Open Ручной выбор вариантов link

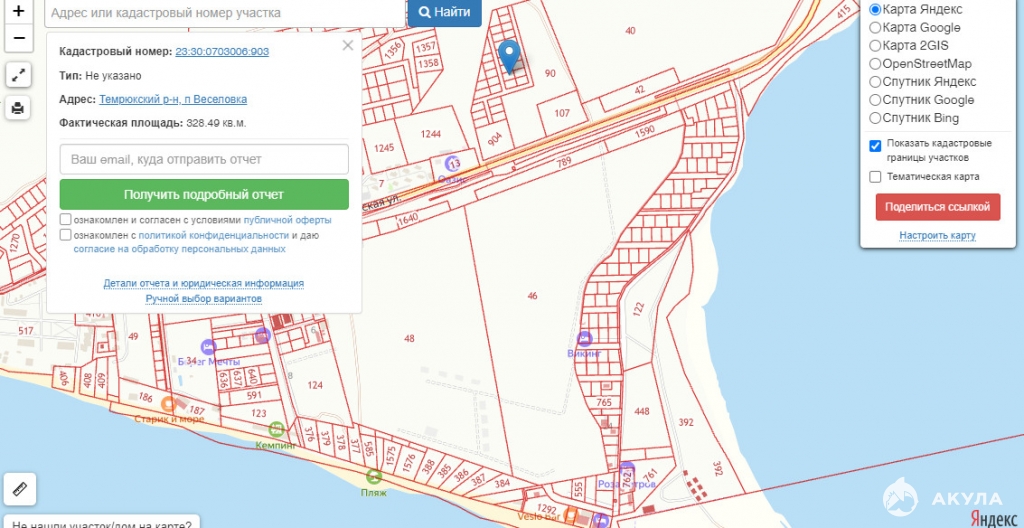(204, 299)
